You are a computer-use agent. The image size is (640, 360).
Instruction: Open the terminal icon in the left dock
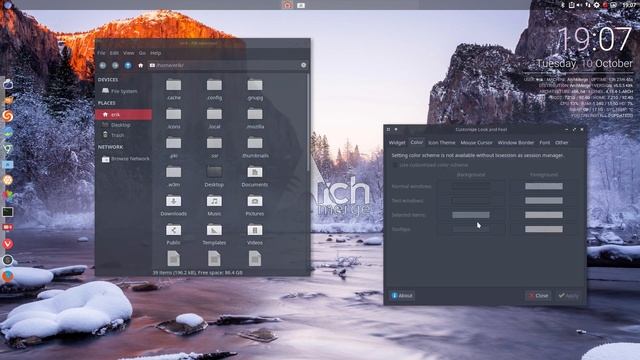point(8,212)
